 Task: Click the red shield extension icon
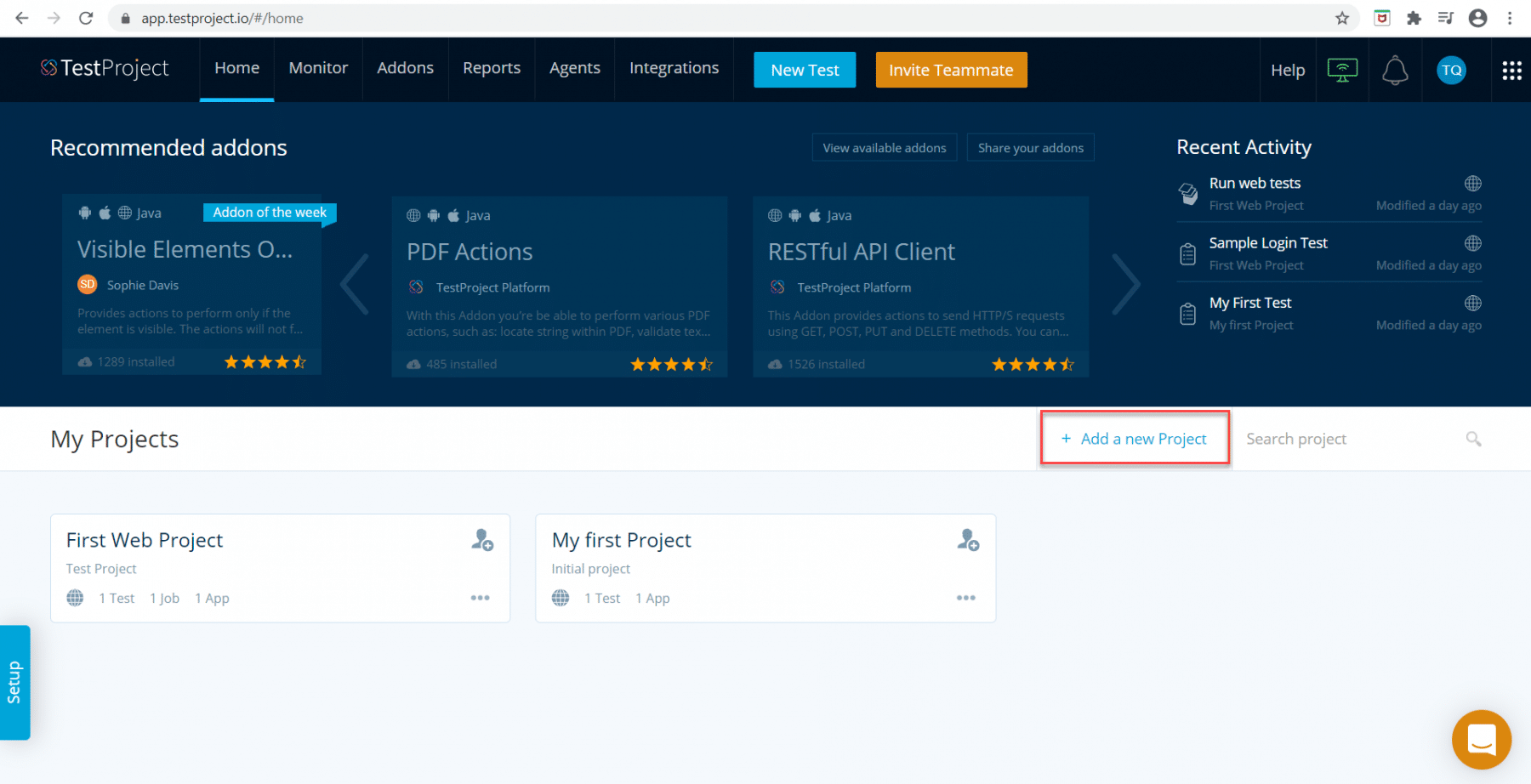(1382, 18)
